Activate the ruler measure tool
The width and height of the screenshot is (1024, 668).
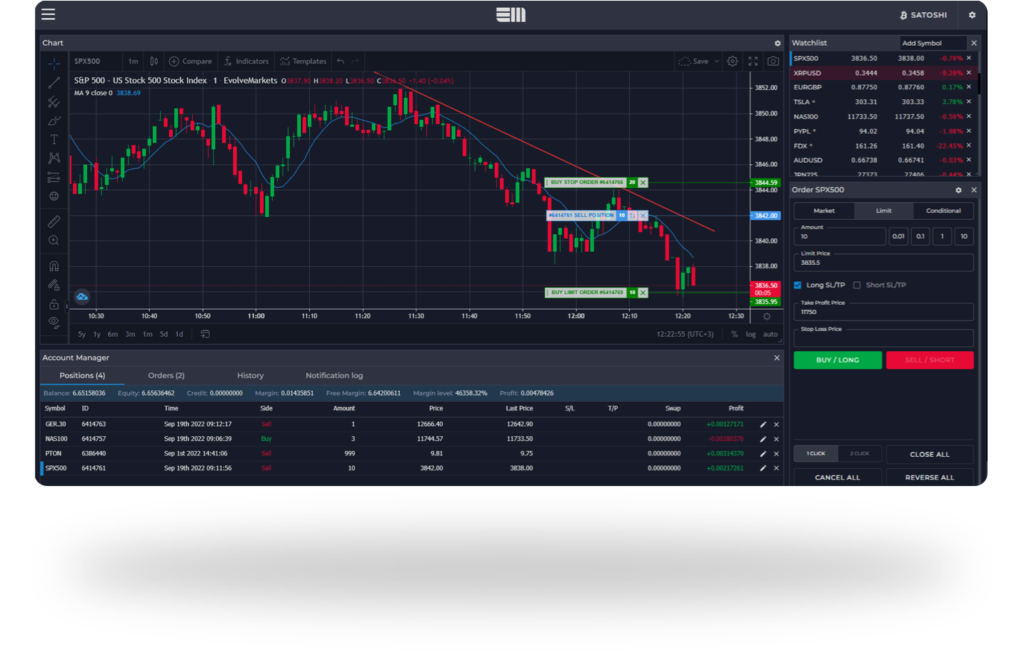click(54, 221)
